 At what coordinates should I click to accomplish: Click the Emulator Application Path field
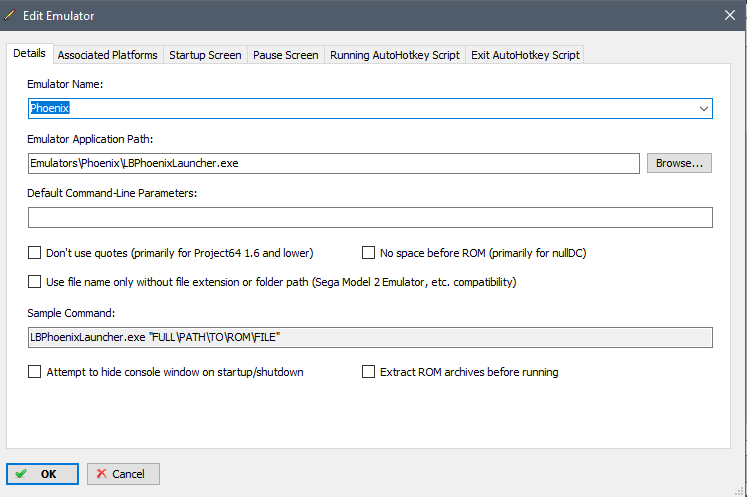coord(333,163)
